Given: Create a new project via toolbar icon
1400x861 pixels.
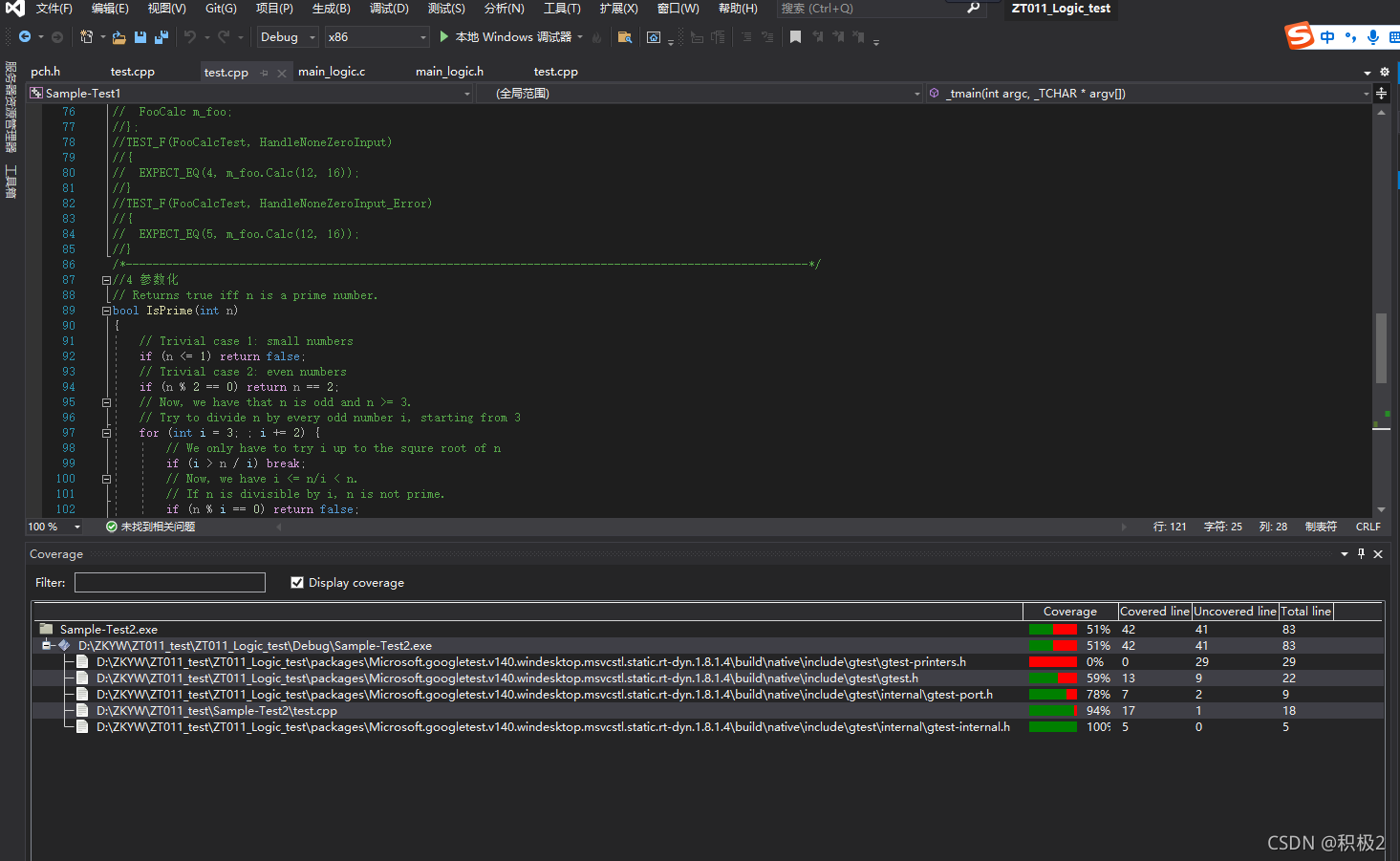Looking at the screenshot, I should [x=86, y=36].
